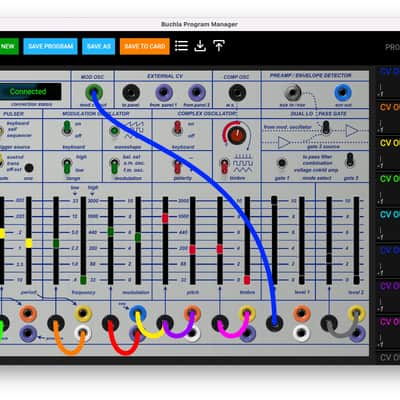Screen dimensions: 400x400
Task: Click the NEW button
Action: click(x=9, y=46)
